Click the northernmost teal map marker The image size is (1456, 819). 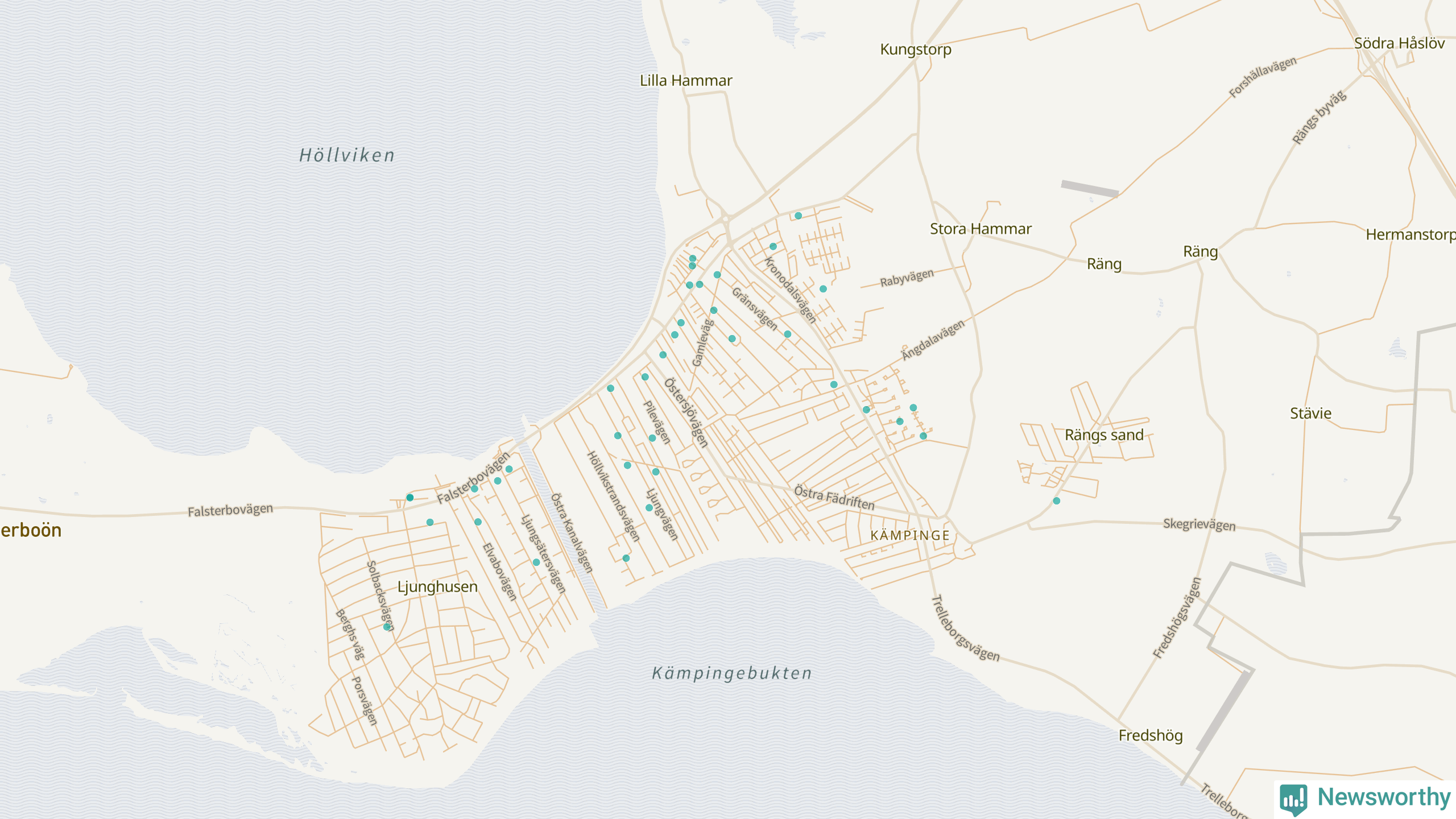coord(798,216)
